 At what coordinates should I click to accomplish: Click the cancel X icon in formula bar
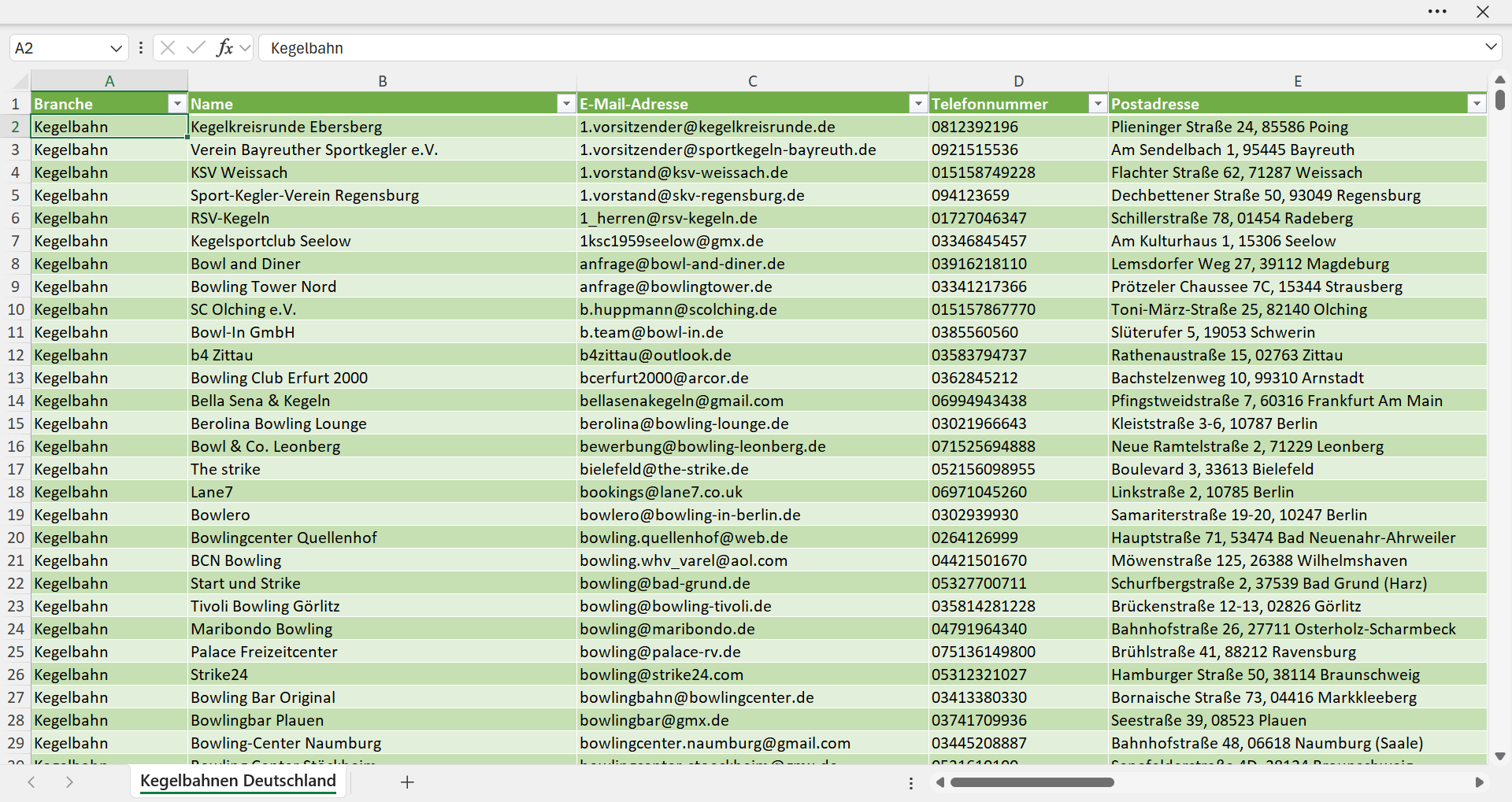tap(168, 48)
